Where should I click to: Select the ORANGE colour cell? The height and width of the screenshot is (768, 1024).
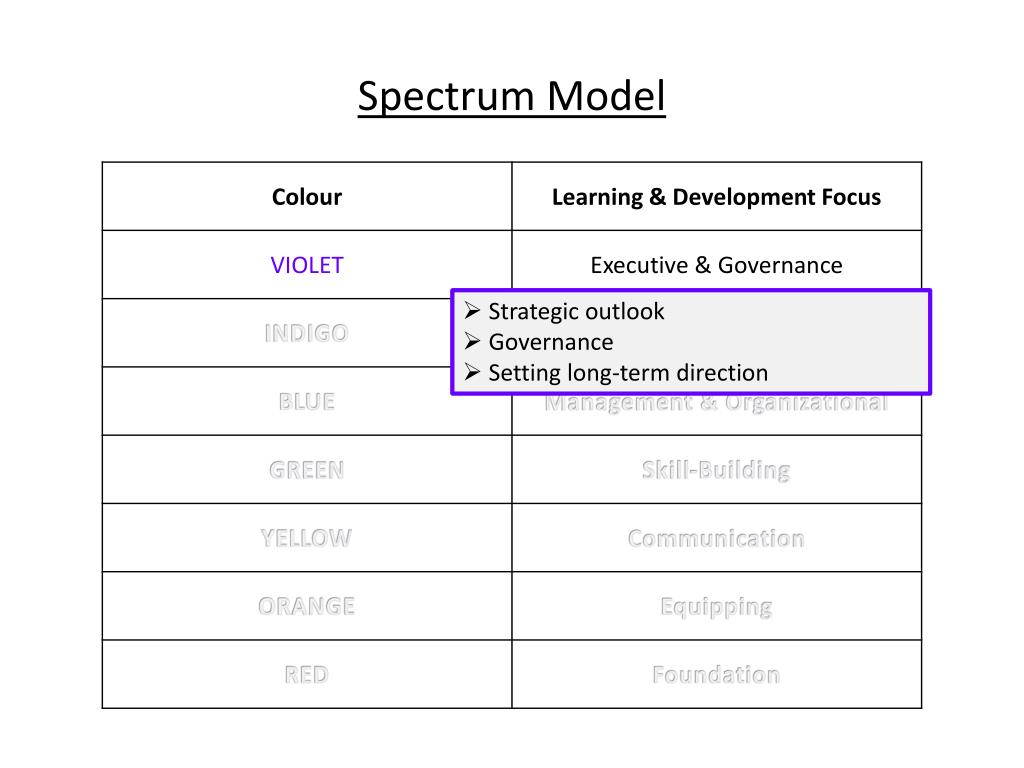(307, 606)
